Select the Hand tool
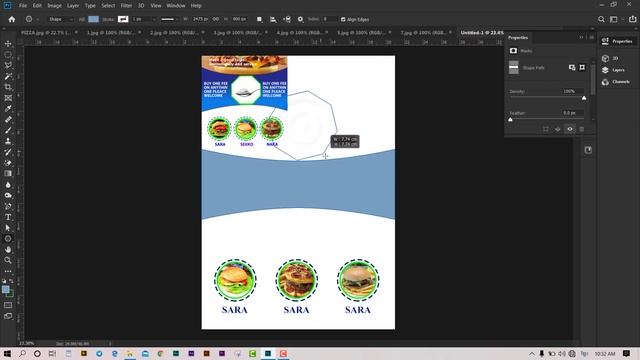This screenshot has width=640, height=360. [x=8, y=249]
